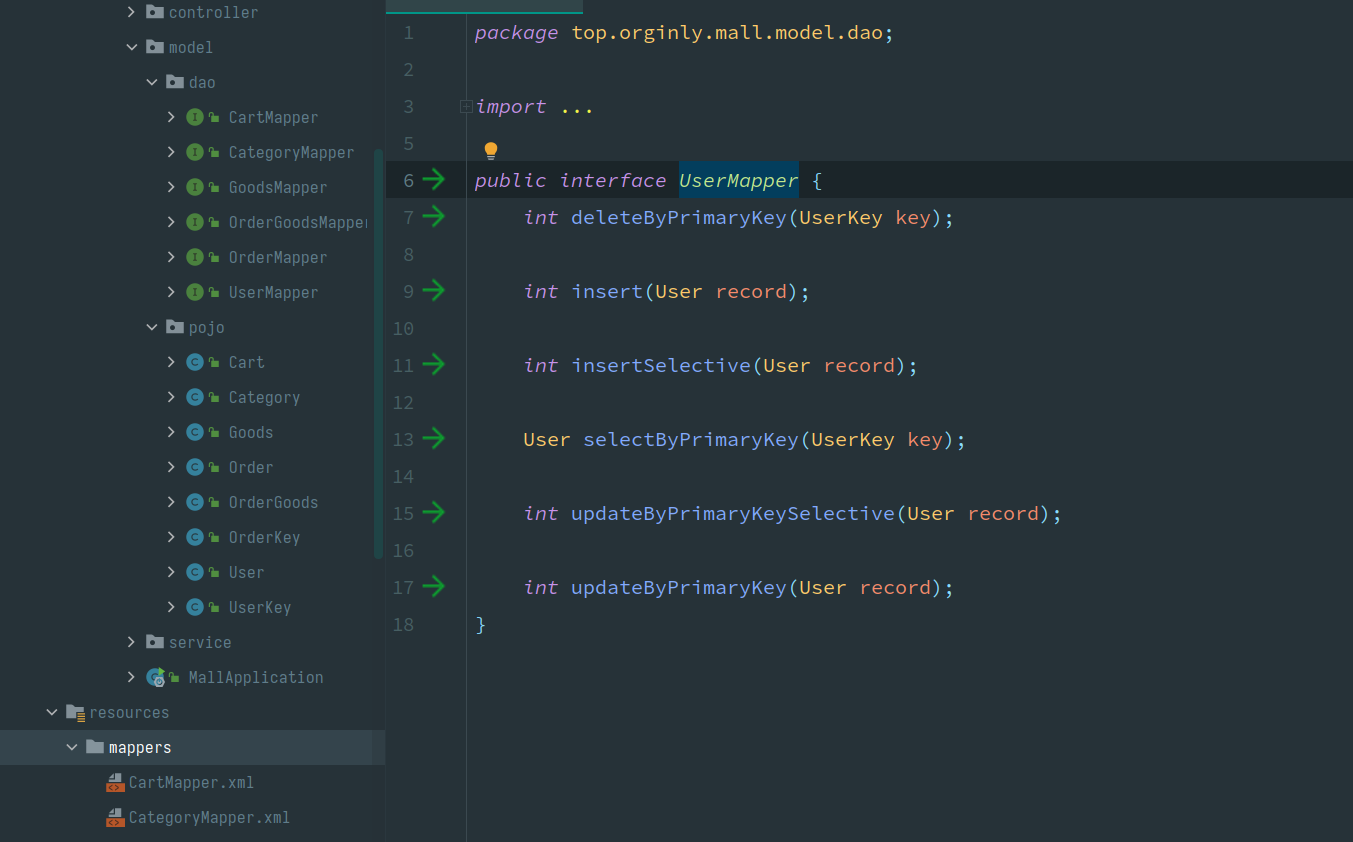1353x842 pixels.
Task: Click the gutter arrow beside updateByPrimaryKey line 17
Action: click(434, 586)
